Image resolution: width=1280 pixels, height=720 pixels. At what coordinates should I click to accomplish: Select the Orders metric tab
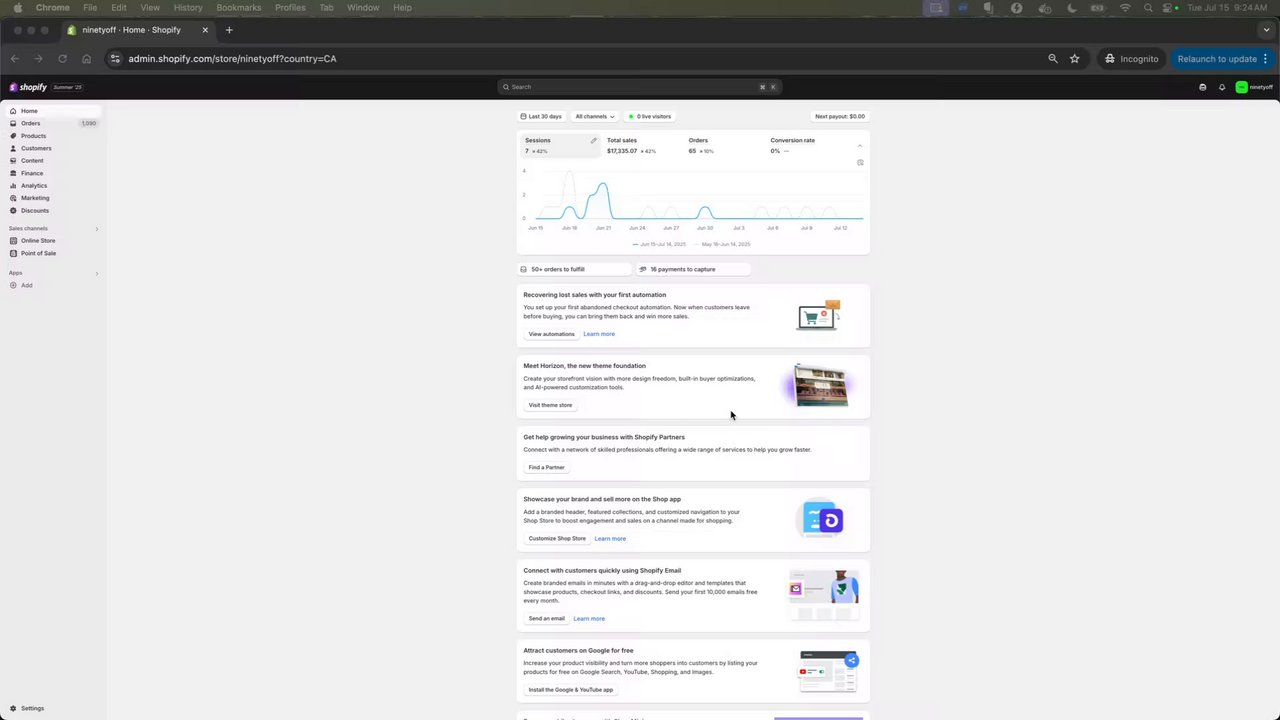point(722,146)
